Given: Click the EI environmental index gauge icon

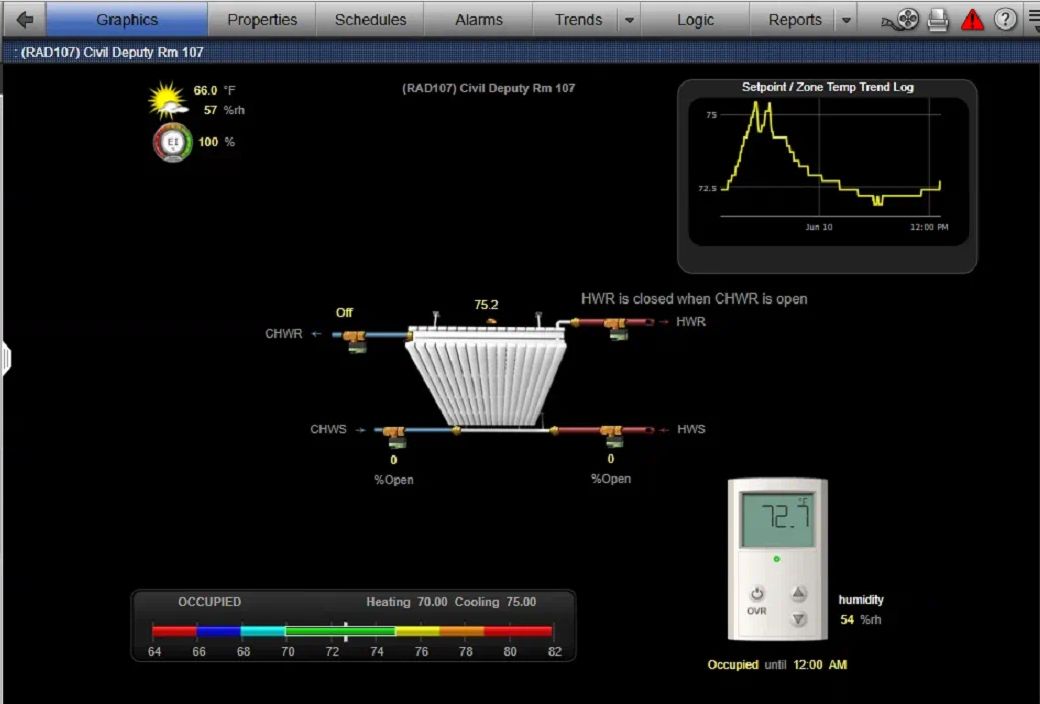Looking at the screenshot, I should (172, 142).
